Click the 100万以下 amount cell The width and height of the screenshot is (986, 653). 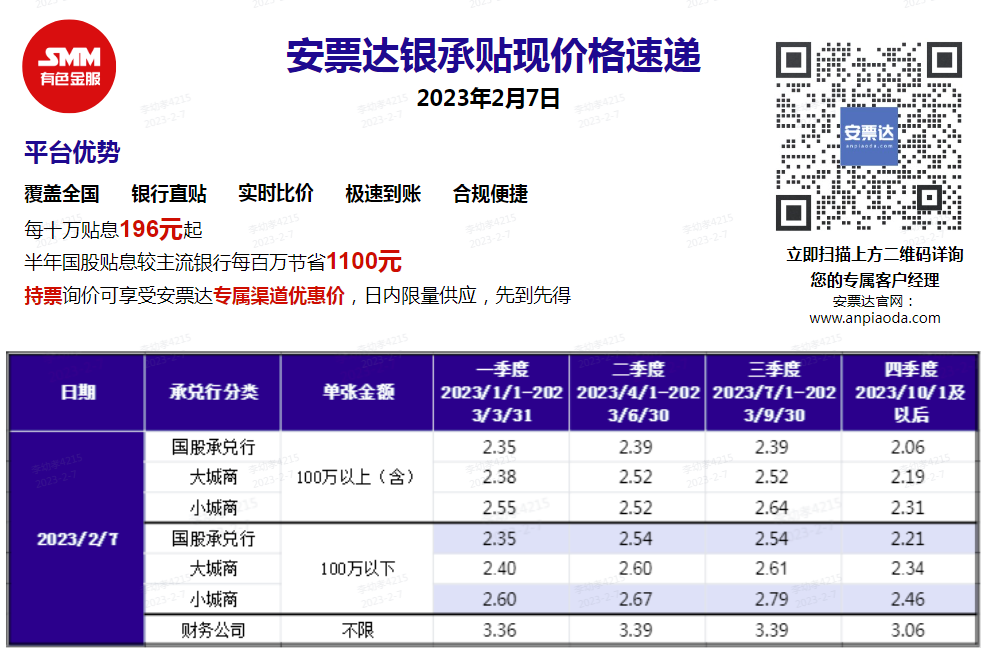tap(357, 569)
